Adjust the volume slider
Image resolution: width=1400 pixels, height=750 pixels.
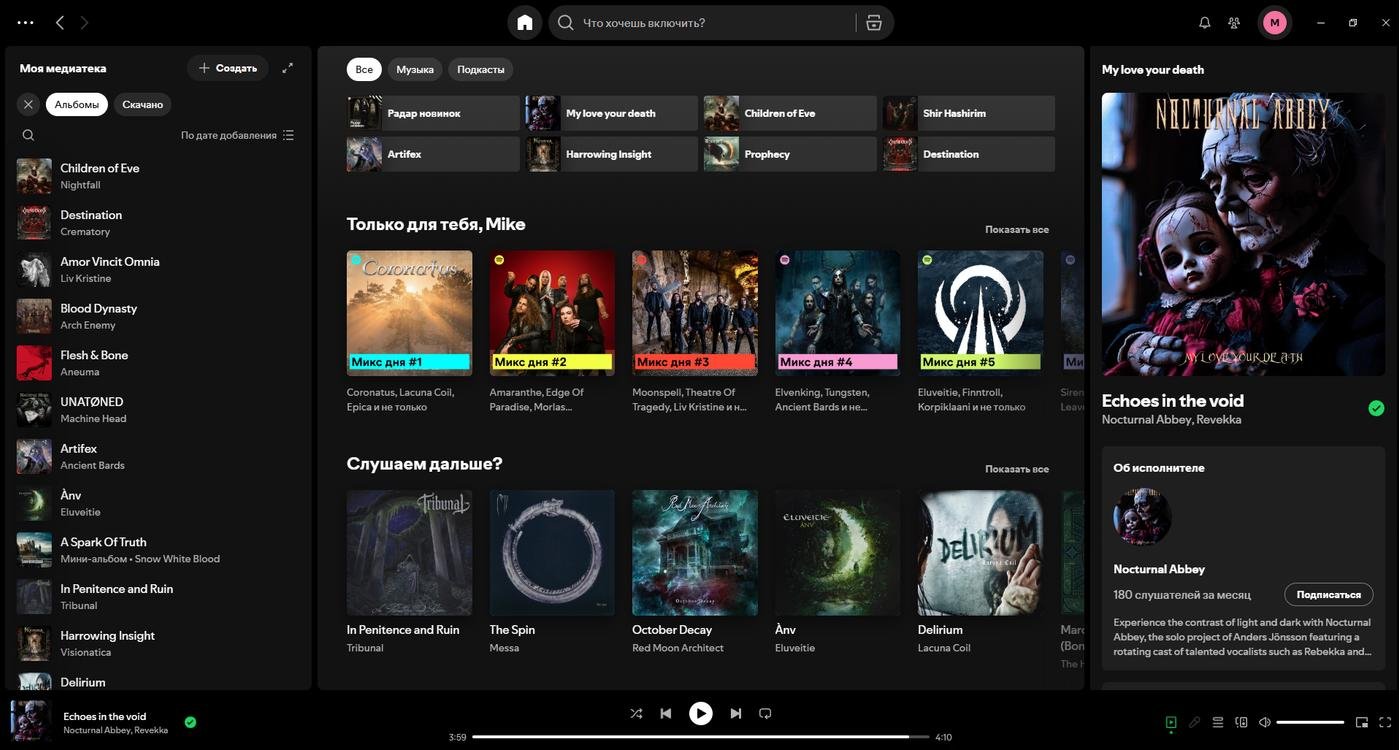coord(1310,722)
